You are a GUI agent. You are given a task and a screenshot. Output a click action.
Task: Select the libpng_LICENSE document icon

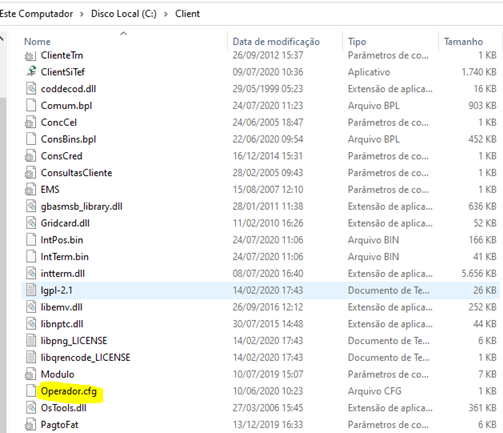[31, 341]
